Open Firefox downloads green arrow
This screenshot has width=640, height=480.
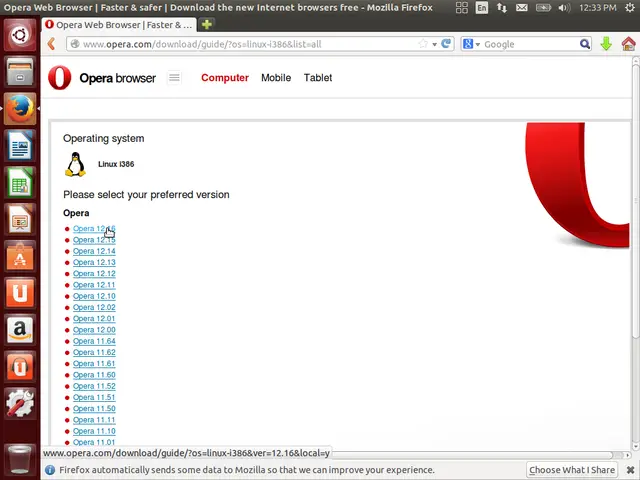click(x=606, y=44)
